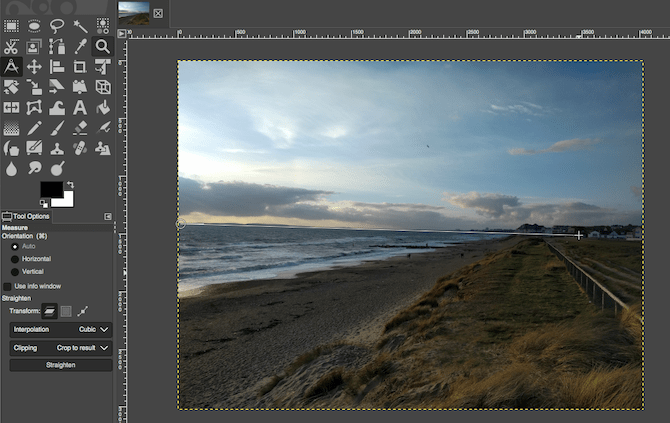The width and height of the screenshot is (670, 423).
Task: Select the Free Select lasso tool
Action: click(56, 25)
